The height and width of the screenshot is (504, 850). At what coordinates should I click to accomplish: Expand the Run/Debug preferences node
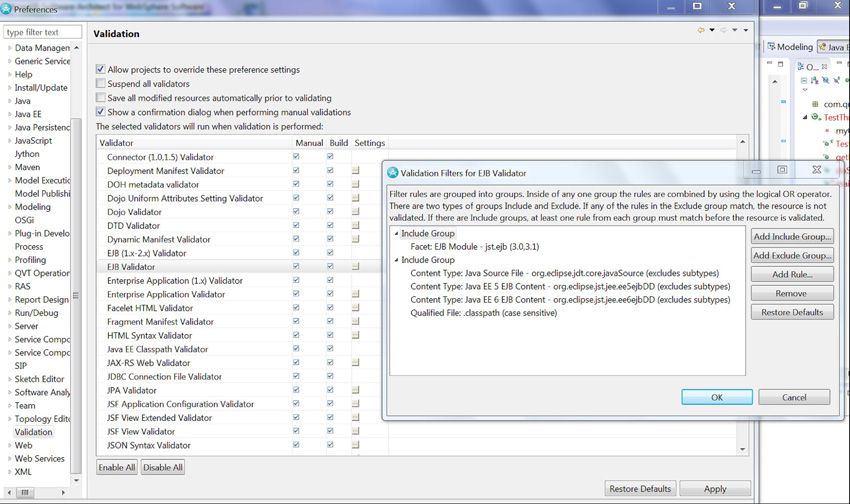9,313
